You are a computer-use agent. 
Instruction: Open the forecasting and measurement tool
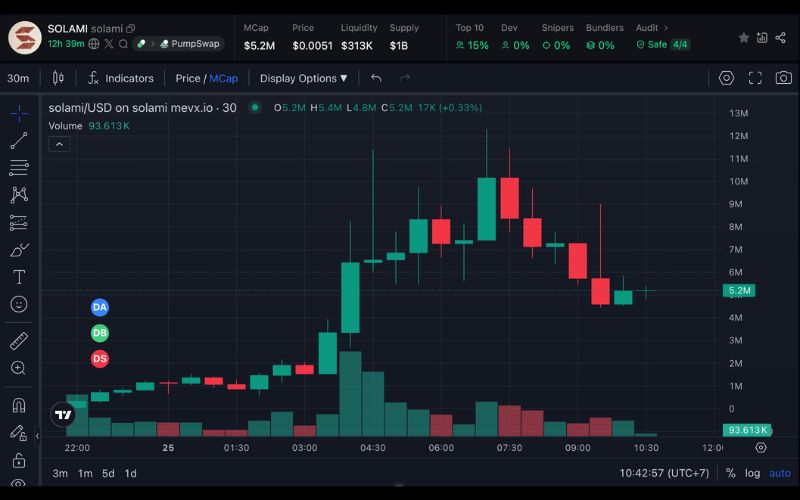click(19, 222)
